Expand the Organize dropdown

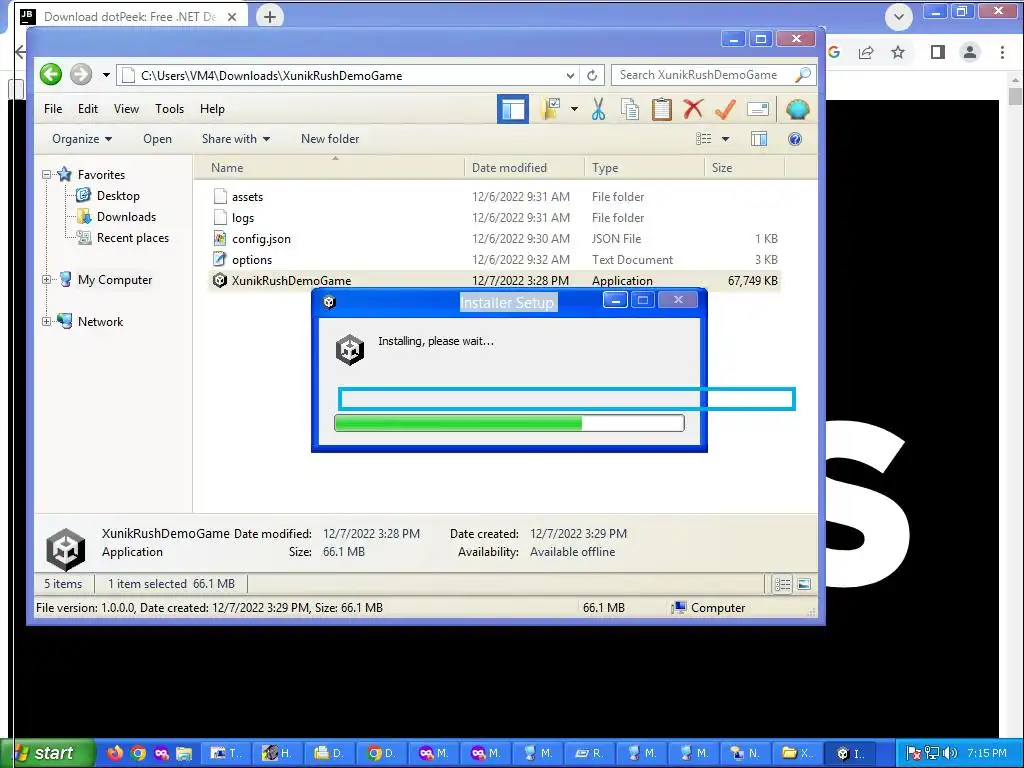point(82,139)
